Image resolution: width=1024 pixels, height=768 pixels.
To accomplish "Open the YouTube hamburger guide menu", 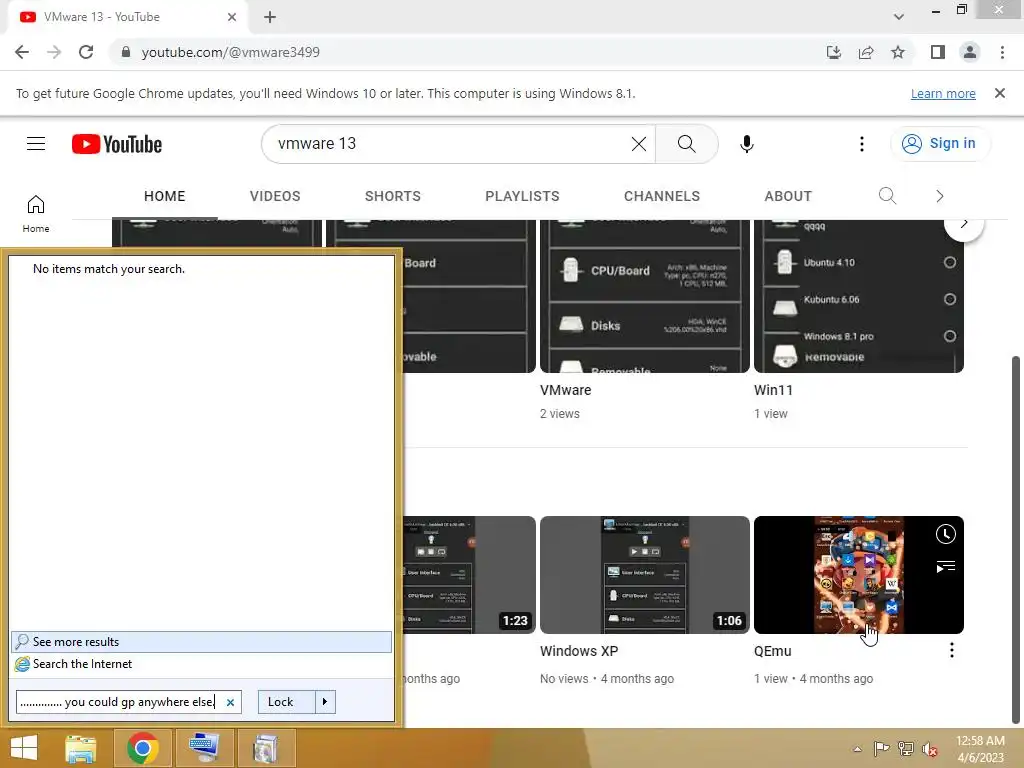I will click(x=36, y=144).
